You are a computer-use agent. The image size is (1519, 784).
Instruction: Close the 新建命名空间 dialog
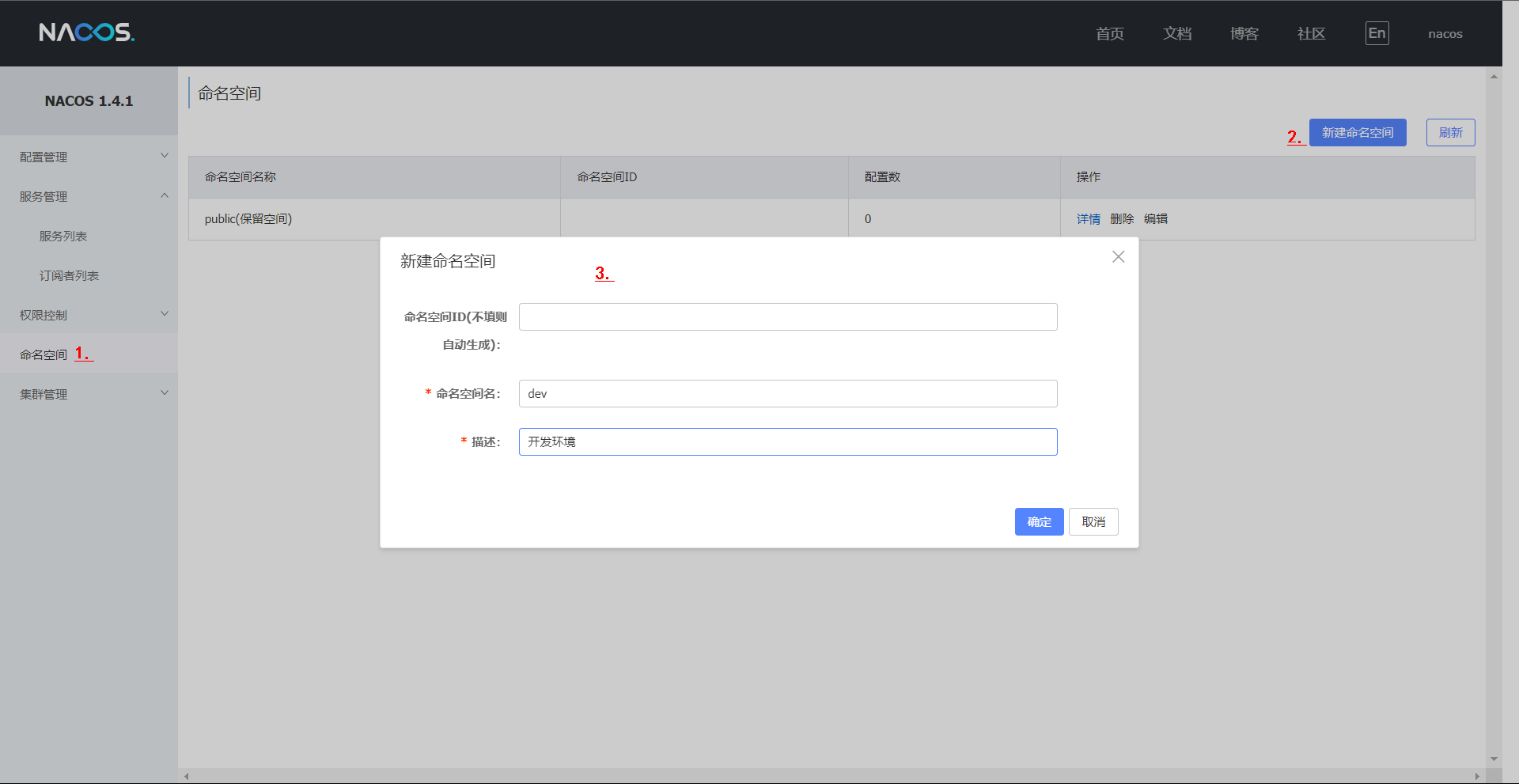point(1118,257)
